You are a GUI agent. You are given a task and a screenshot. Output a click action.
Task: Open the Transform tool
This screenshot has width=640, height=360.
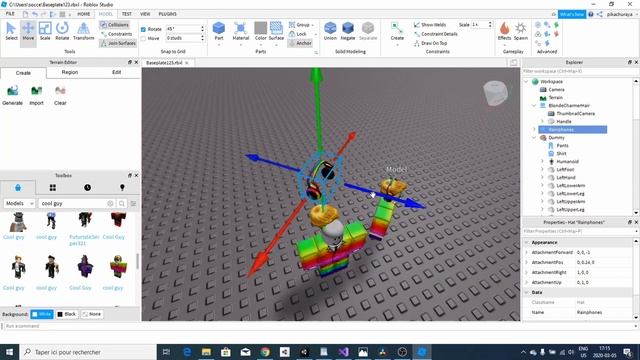coord(84,31)
